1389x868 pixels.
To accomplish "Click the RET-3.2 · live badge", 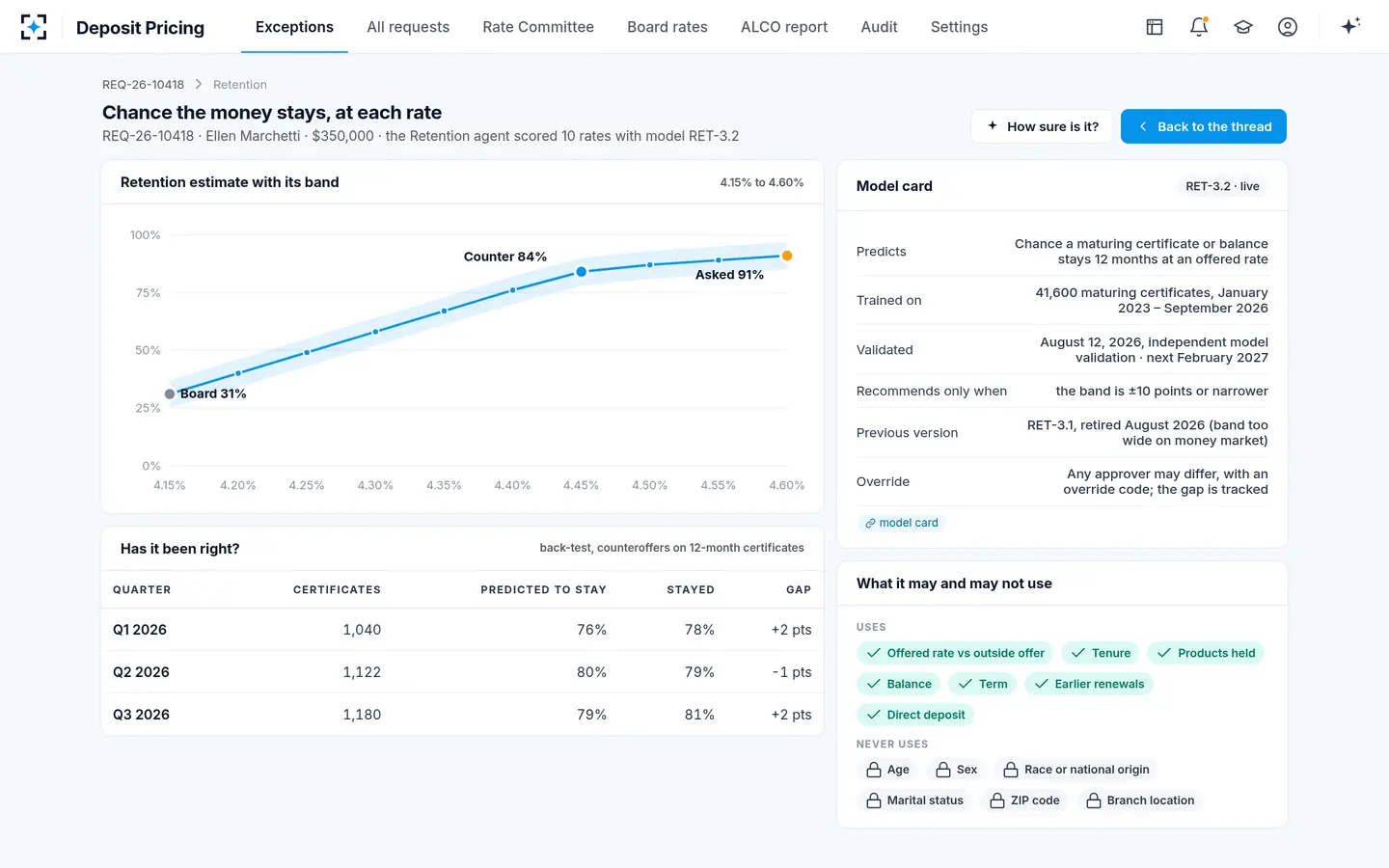I will tap(1222, 186).
